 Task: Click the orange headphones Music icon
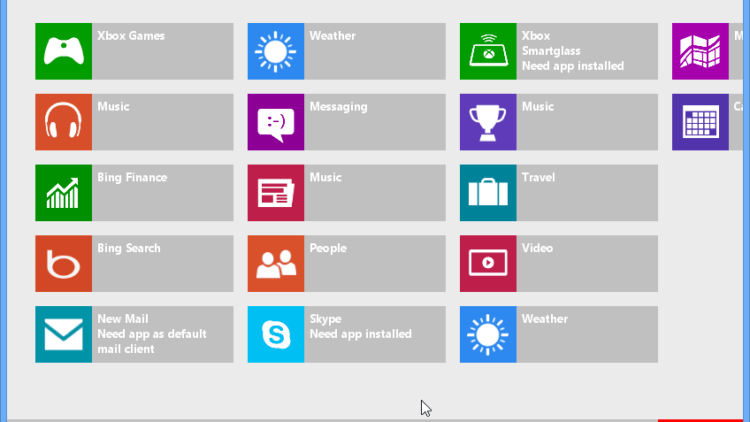coord(63,122)
